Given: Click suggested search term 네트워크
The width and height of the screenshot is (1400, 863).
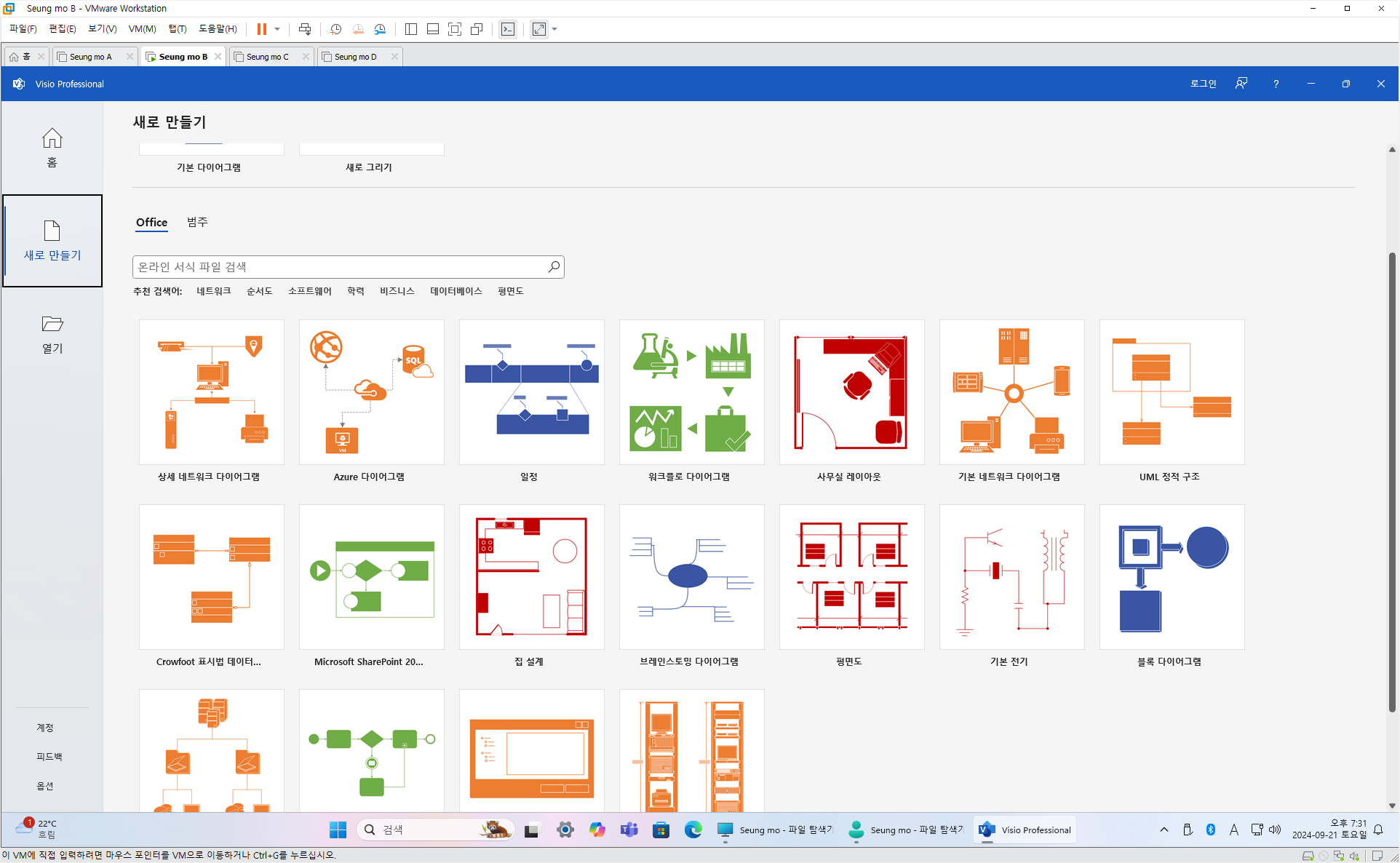Looking at the screenshot, I should pyautogui.click(x=213, y=291).
